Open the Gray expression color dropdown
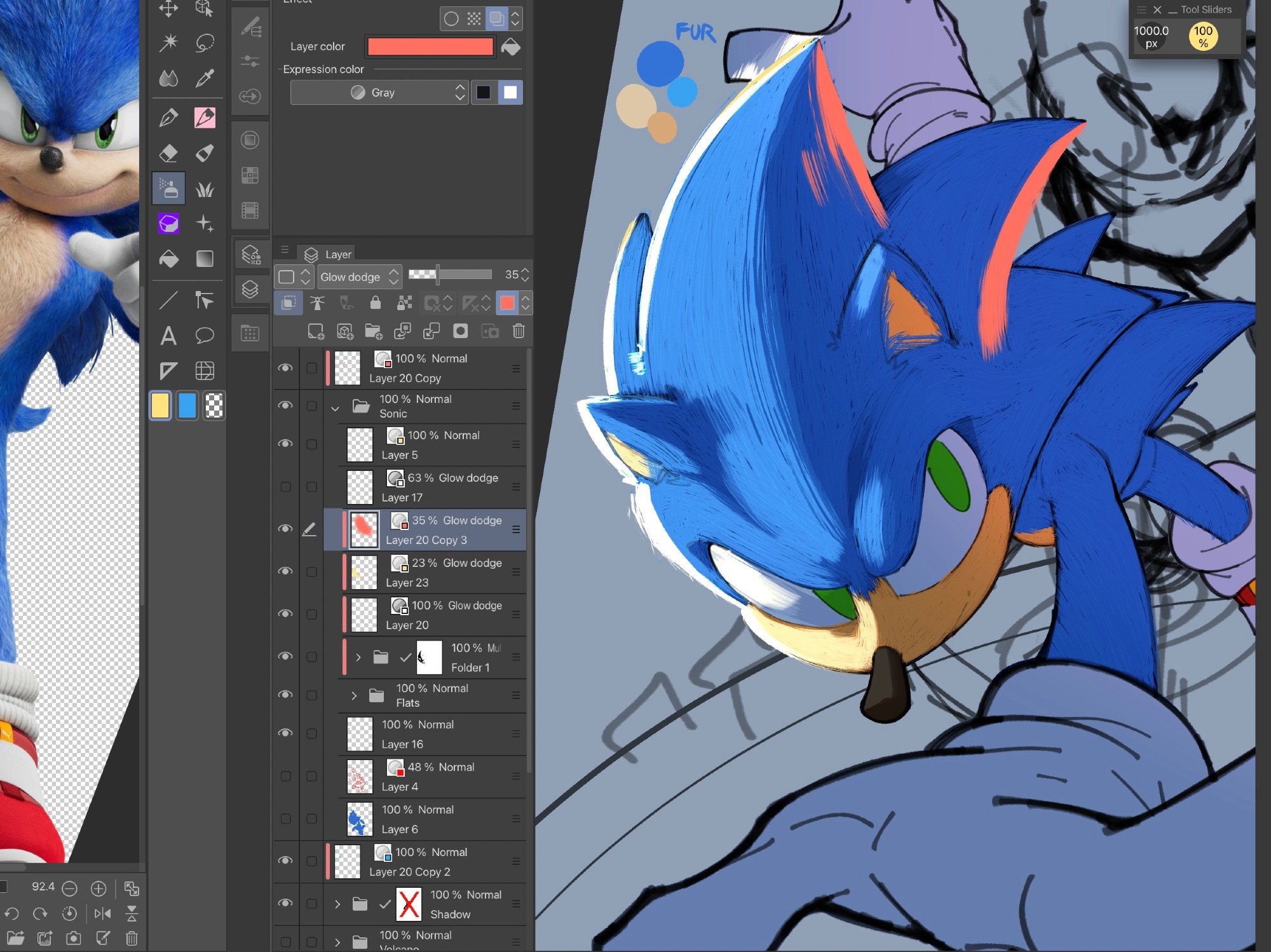Viewport: 1271px width, 952px height. (x=379, y=92)
